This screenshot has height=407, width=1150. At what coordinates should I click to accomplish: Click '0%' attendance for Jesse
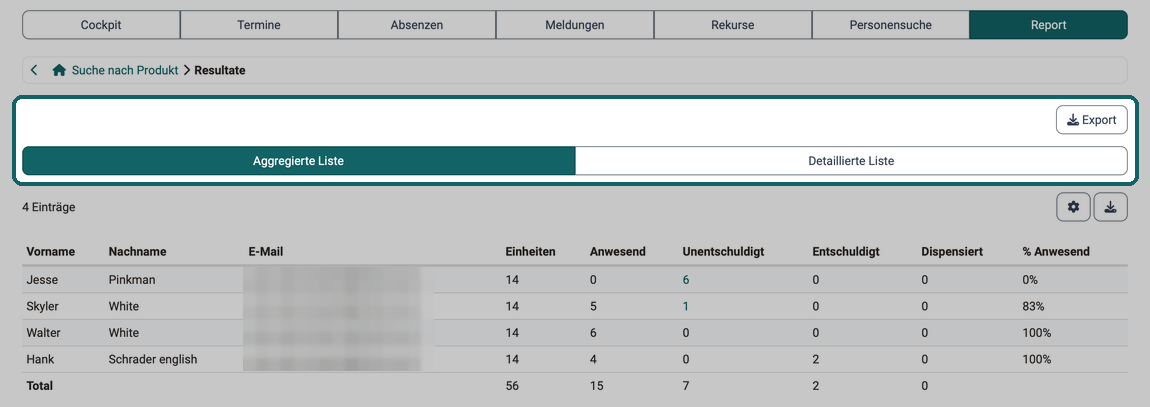(1030, 279)
